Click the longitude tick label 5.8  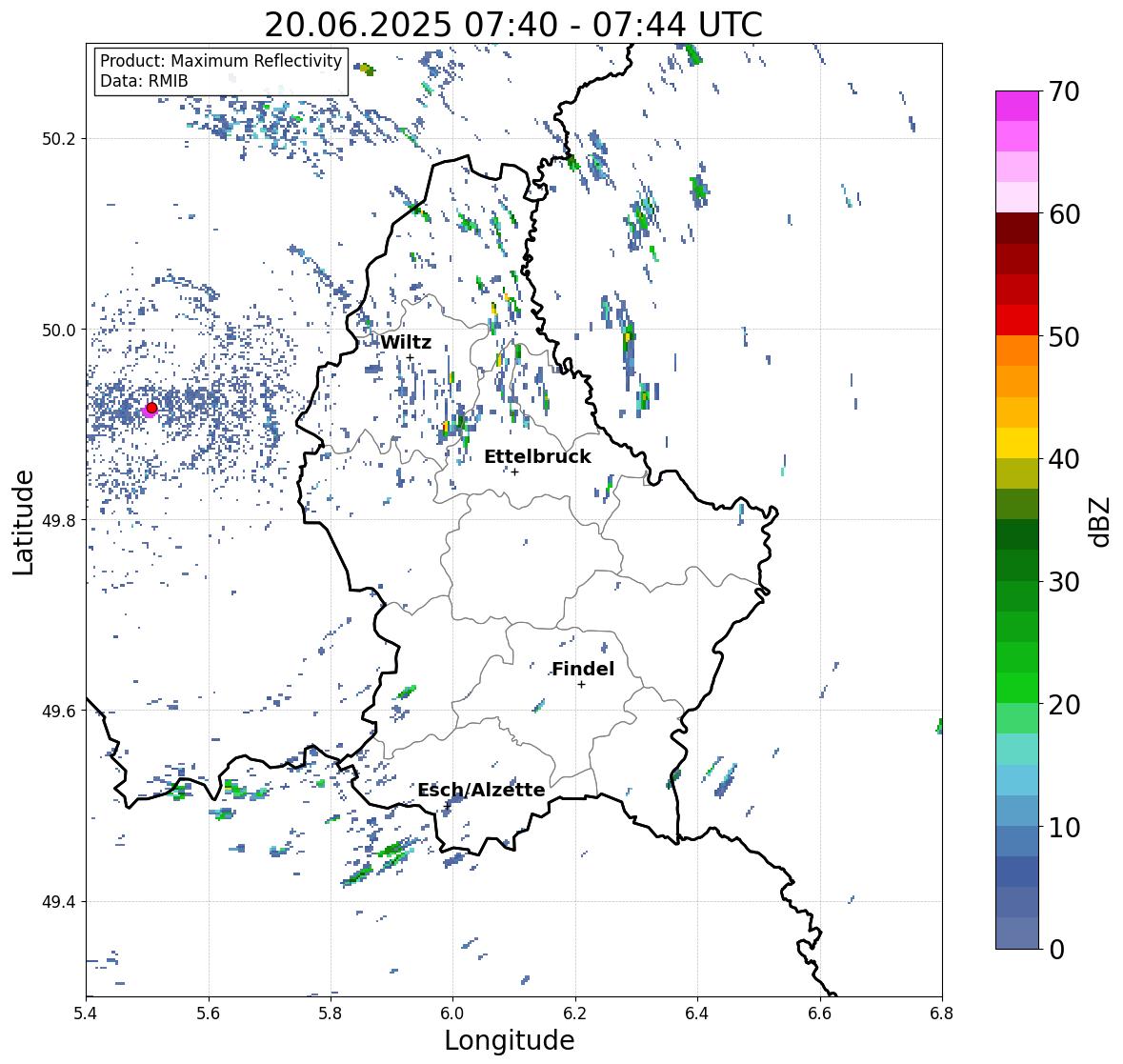click(x=331, y=1013)
